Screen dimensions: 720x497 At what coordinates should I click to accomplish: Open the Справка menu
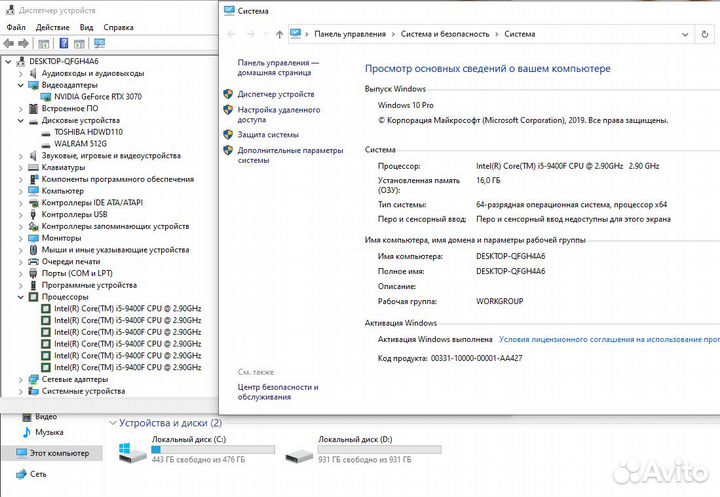118,28
